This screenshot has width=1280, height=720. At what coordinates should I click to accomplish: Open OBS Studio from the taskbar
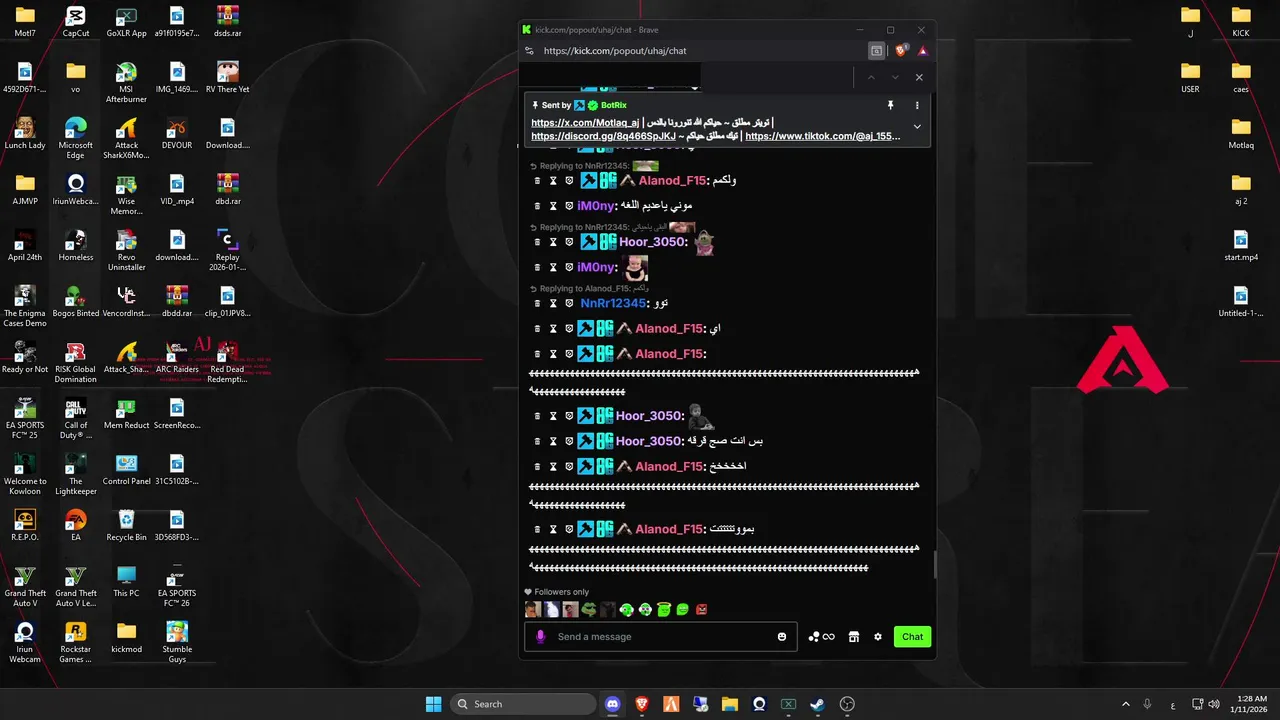pyautogui.click(x=848, y=704)
